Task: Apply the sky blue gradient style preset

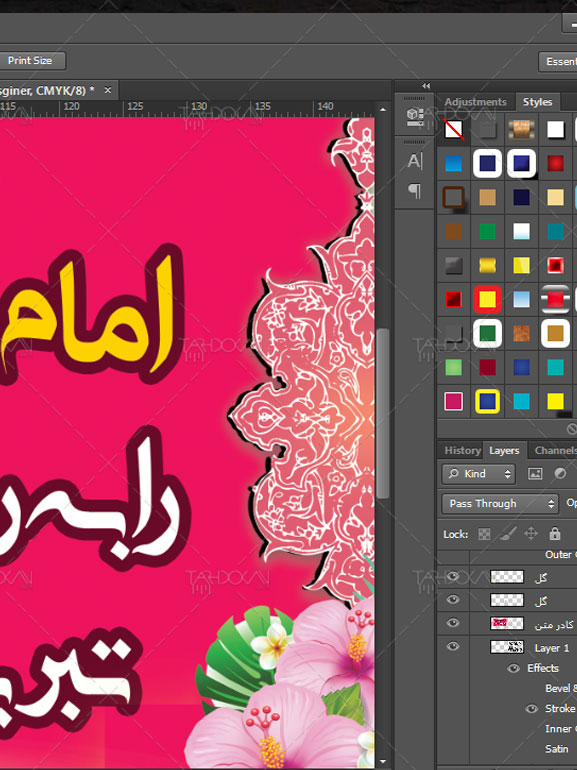Action: [521, 299]
